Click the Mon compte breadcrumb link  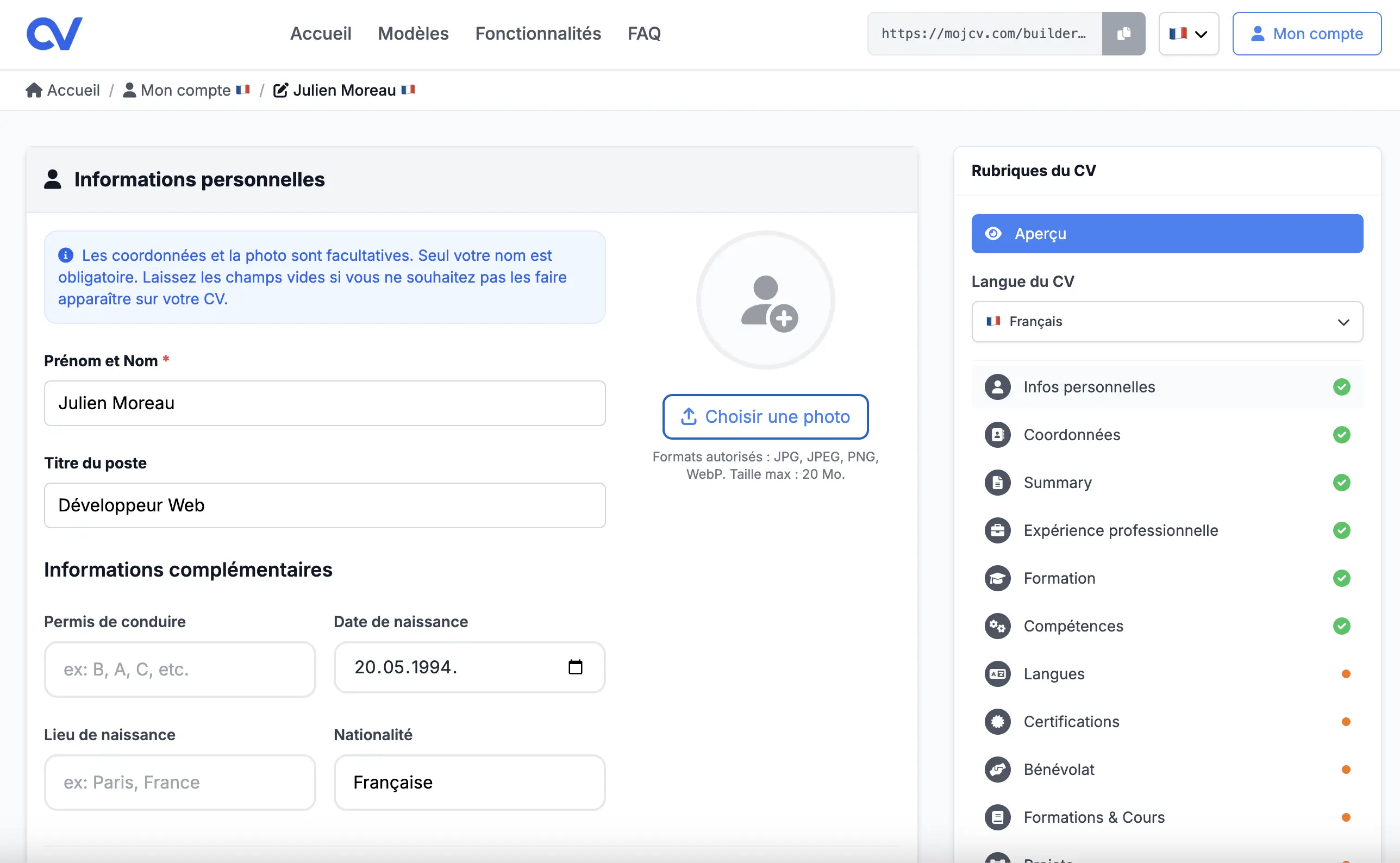click(185, 90)
